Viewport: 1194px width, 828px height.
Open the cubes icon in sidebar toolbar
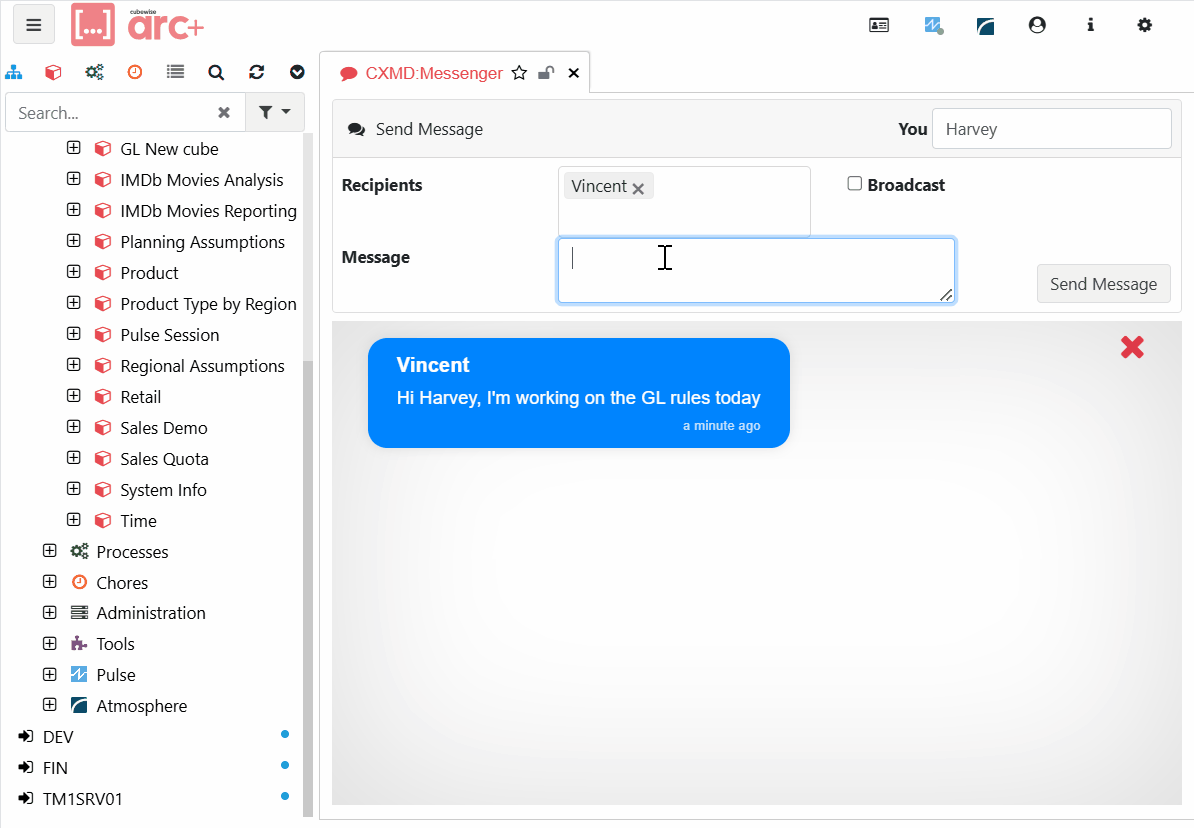pyautogui.click(x=54, y=72)
